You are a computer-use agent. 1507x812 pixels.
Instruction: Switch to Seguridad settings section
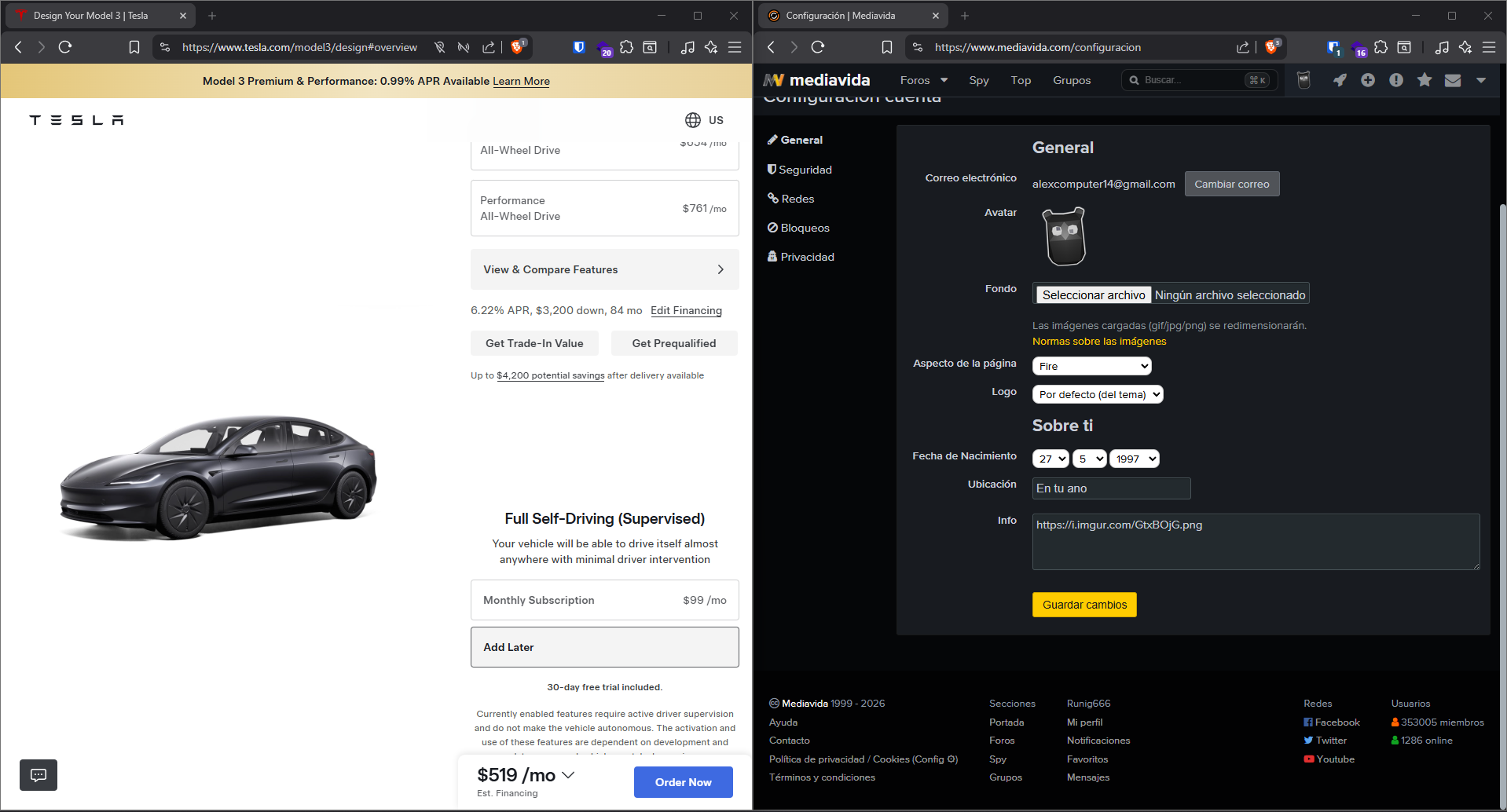[x=800, y=170]
